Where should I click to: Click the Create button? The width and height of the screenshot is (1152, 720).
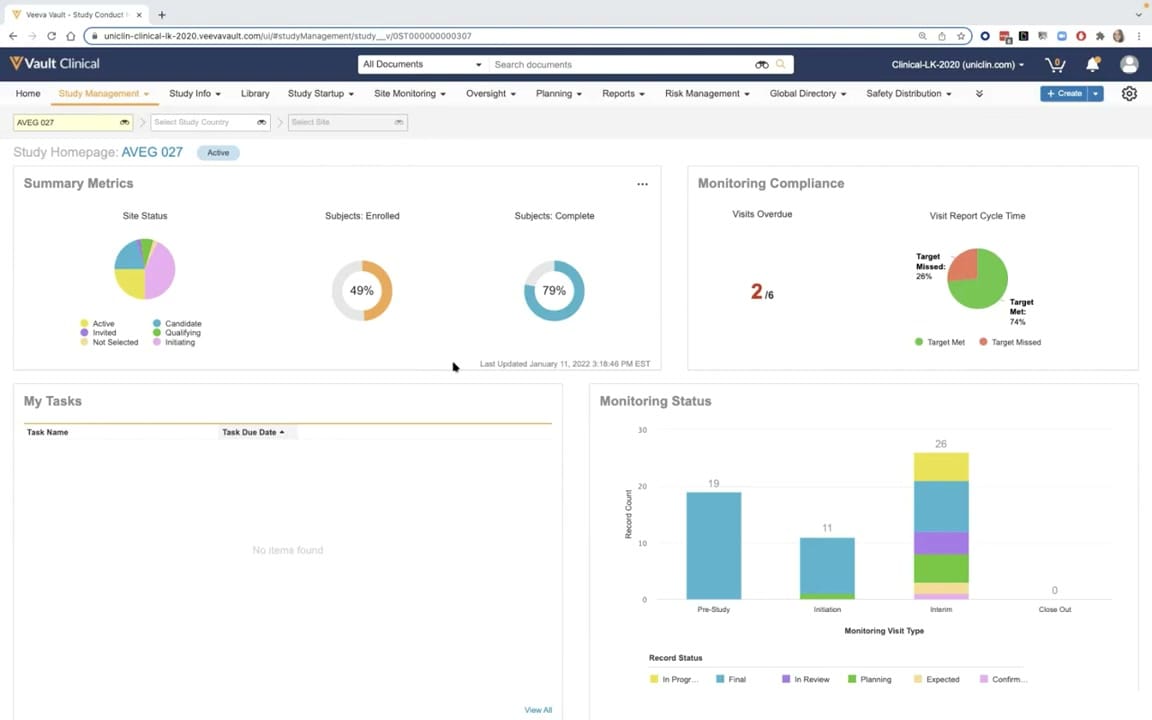1063,94
